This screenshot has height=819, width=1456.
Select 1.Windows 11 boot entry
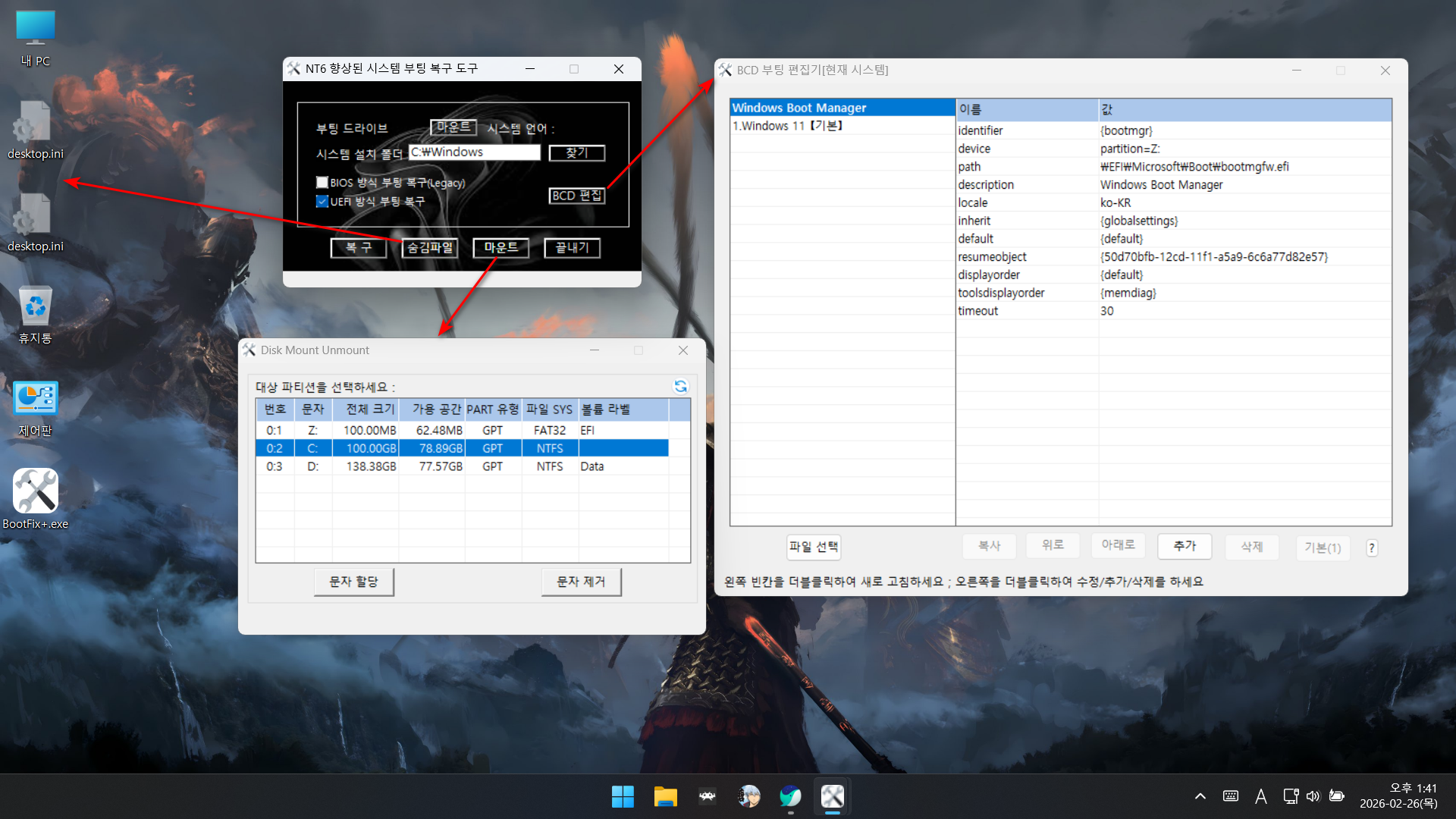tap(787, 126)
